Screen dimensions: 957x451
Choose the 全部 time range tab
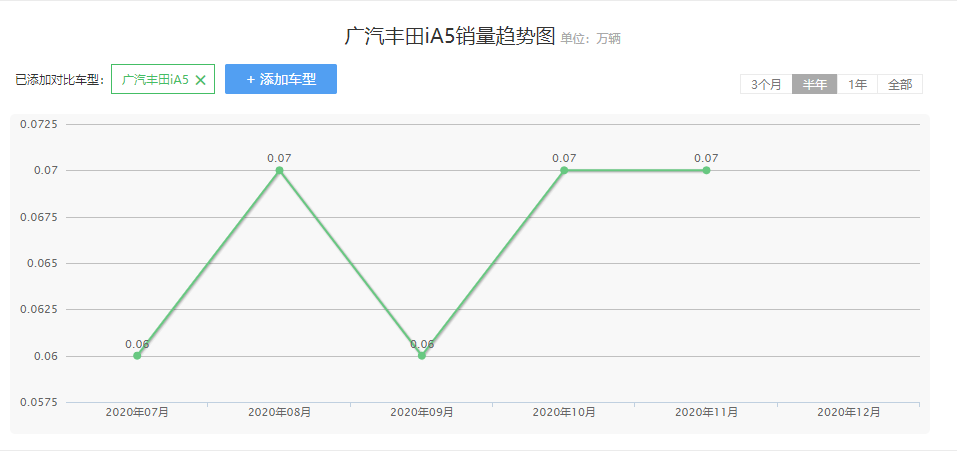899,85
